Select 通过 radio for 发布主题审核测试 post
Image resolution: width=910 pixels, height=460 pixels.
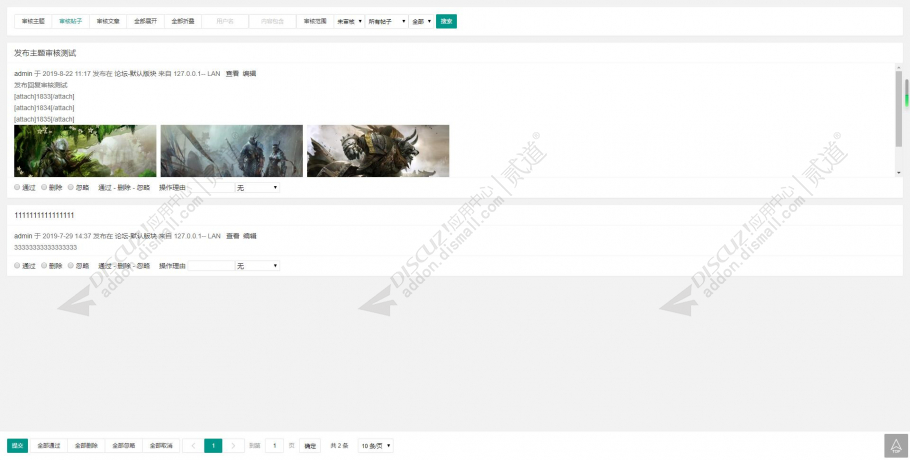pos(17,187)
